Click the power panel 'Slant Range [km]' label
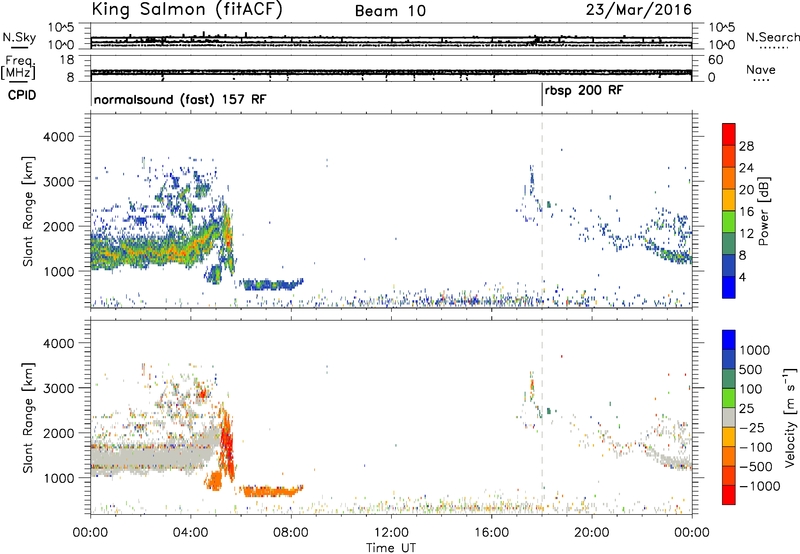The image size is (800, 554). point(28,211)
